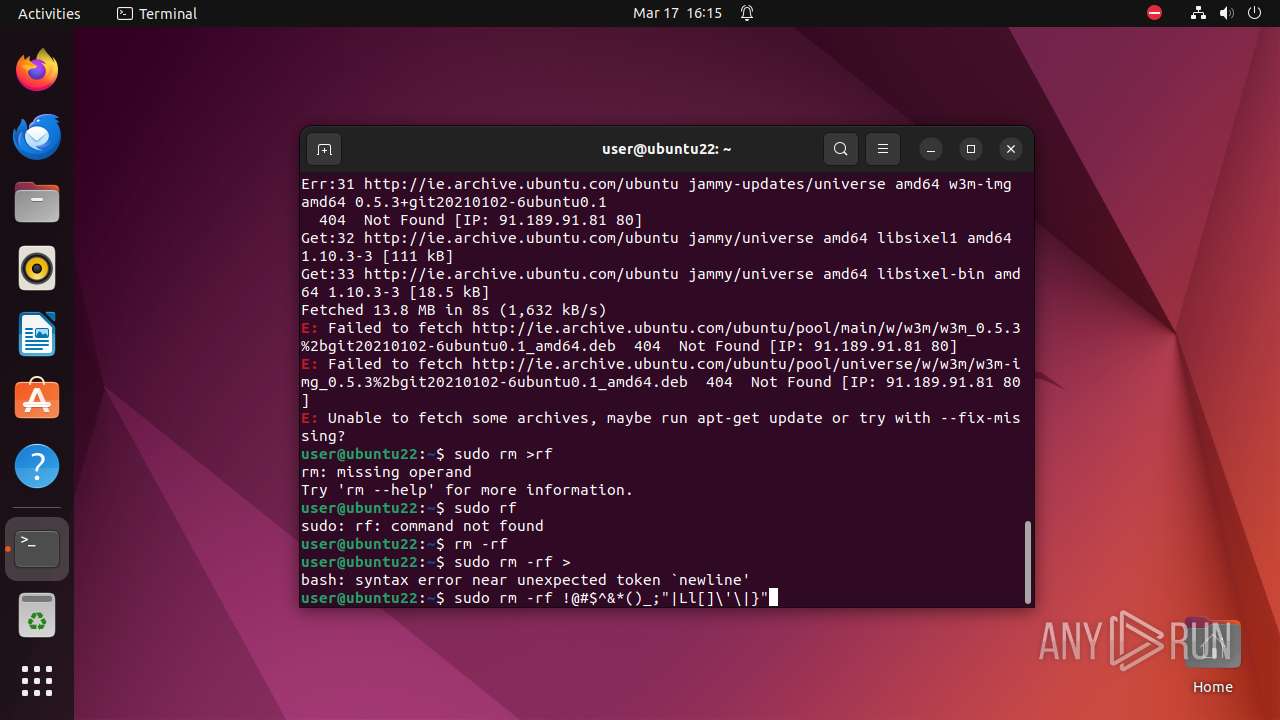Click the 'rm: missing operand' line

pyautogui.click(x=386, y=472)
